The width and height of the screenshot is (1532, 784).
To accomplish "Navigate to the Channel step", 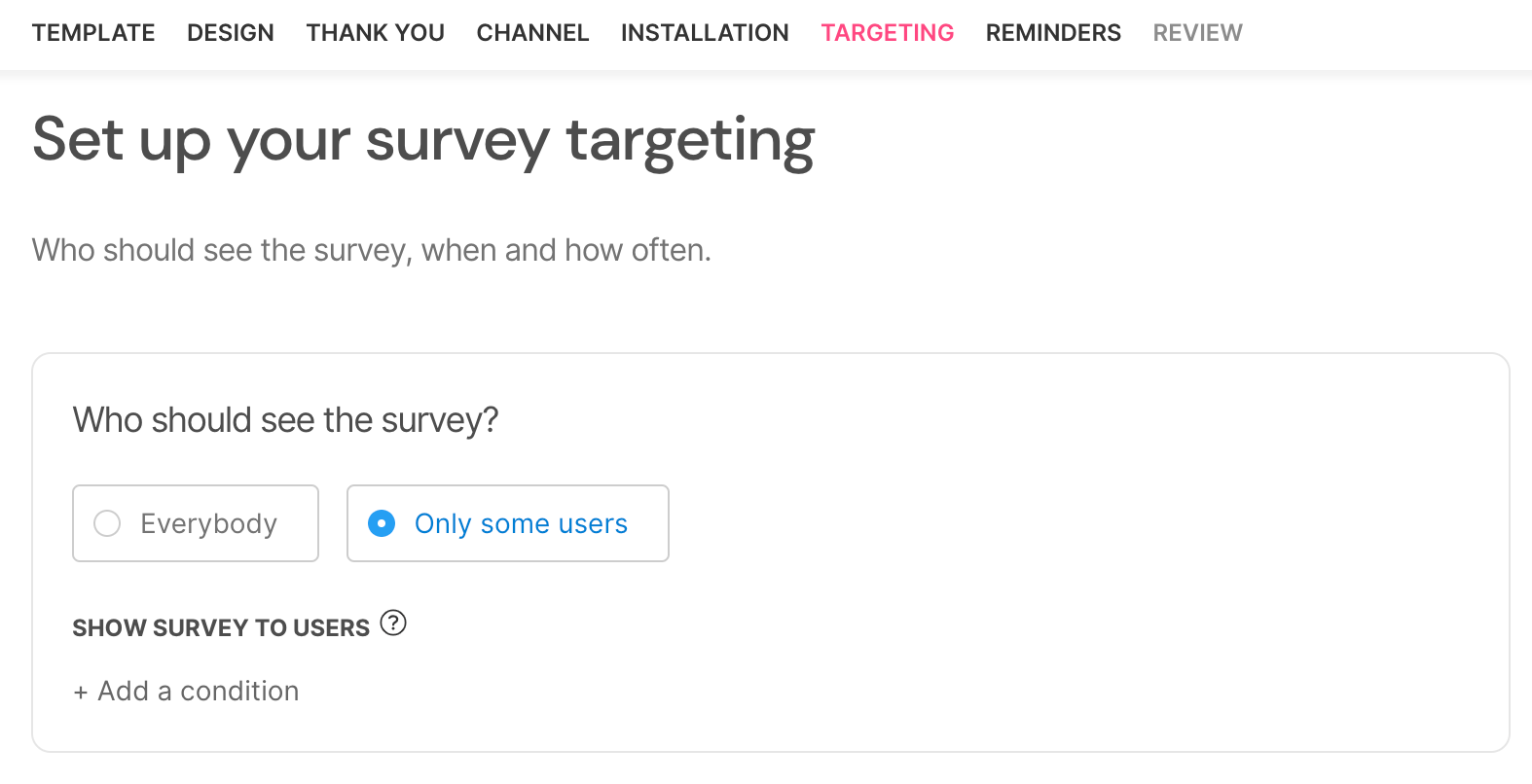I will [532, 33].
